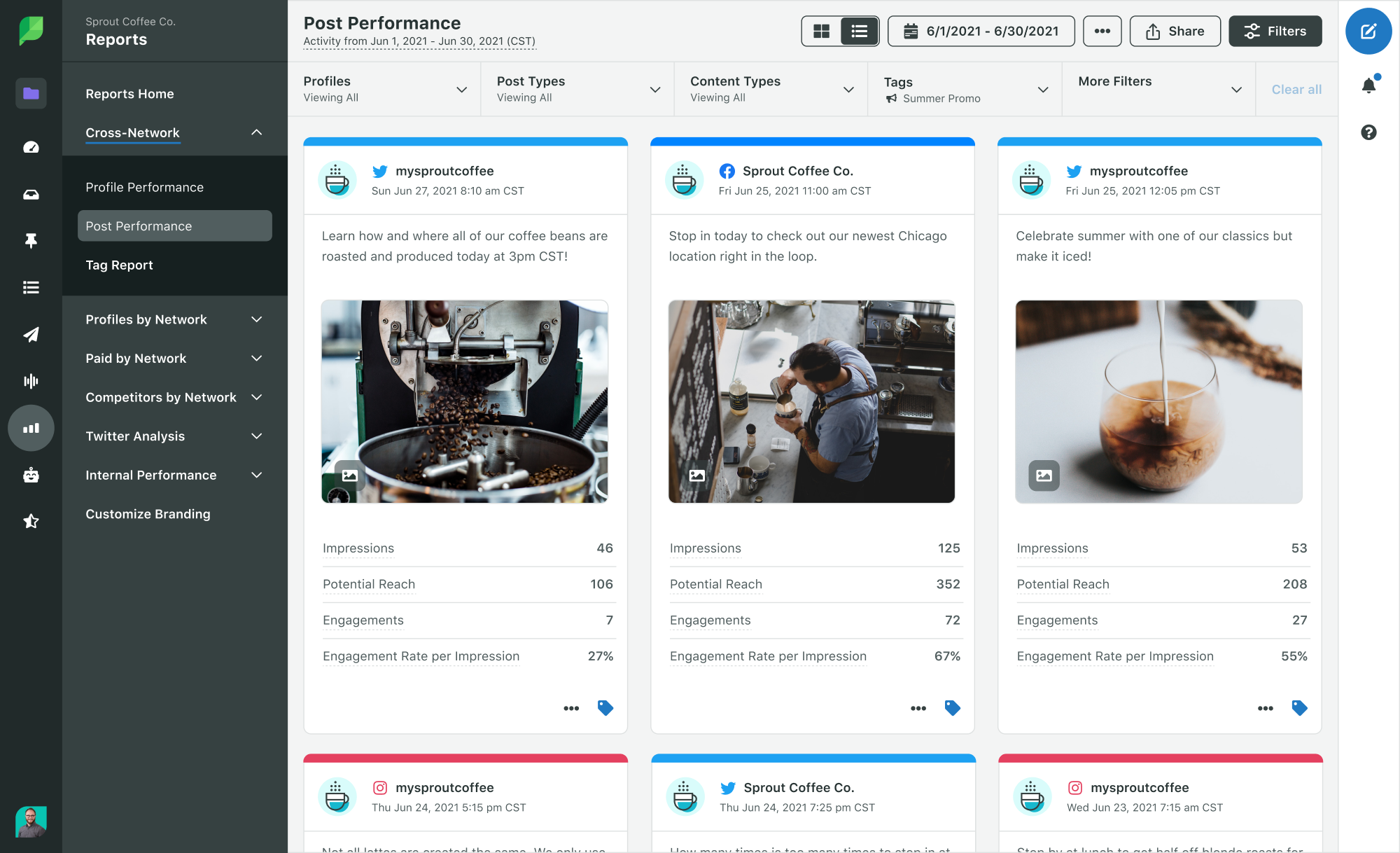Click the list view toggle icon

[x=857, y=31]
